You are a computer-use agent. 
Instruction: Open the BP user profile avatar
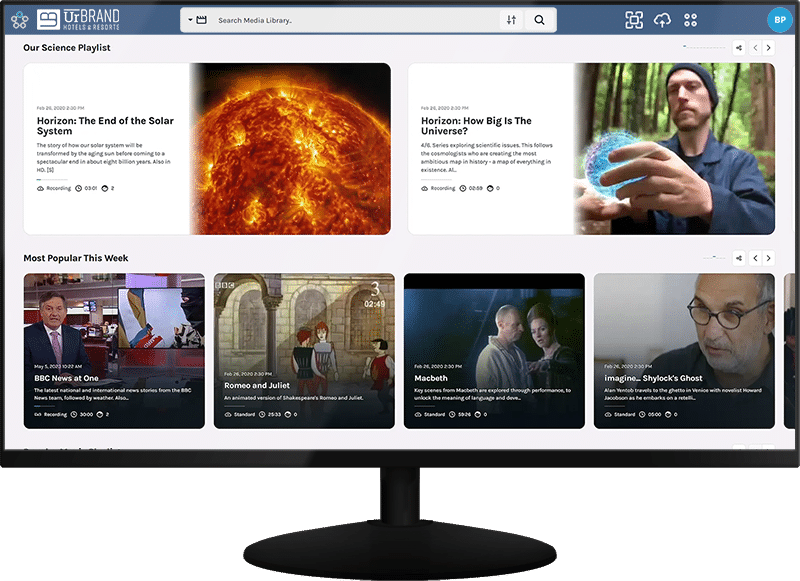point(780,20)
